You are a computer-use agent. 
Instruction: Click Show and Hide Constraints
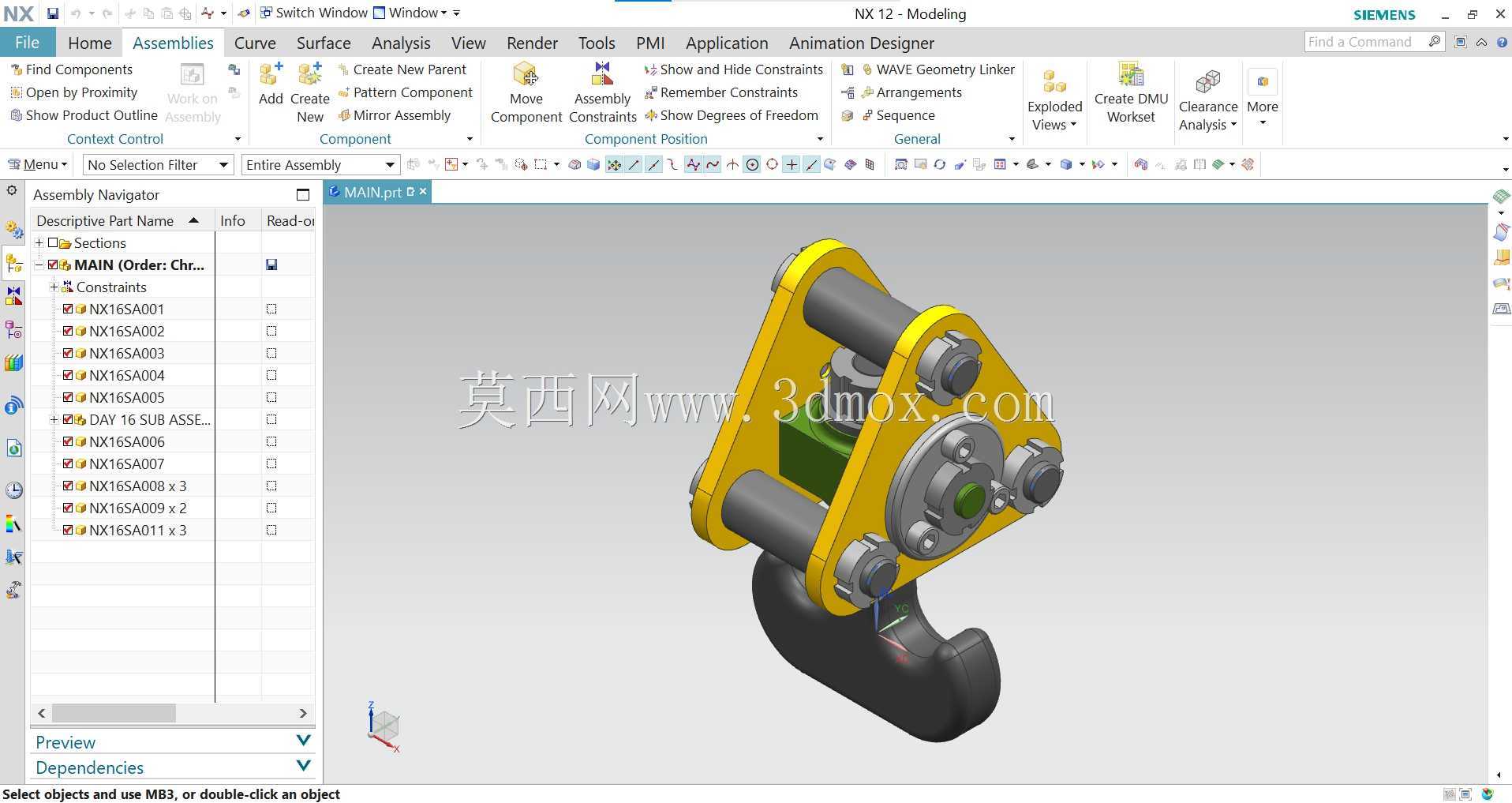tap(734, 69)
